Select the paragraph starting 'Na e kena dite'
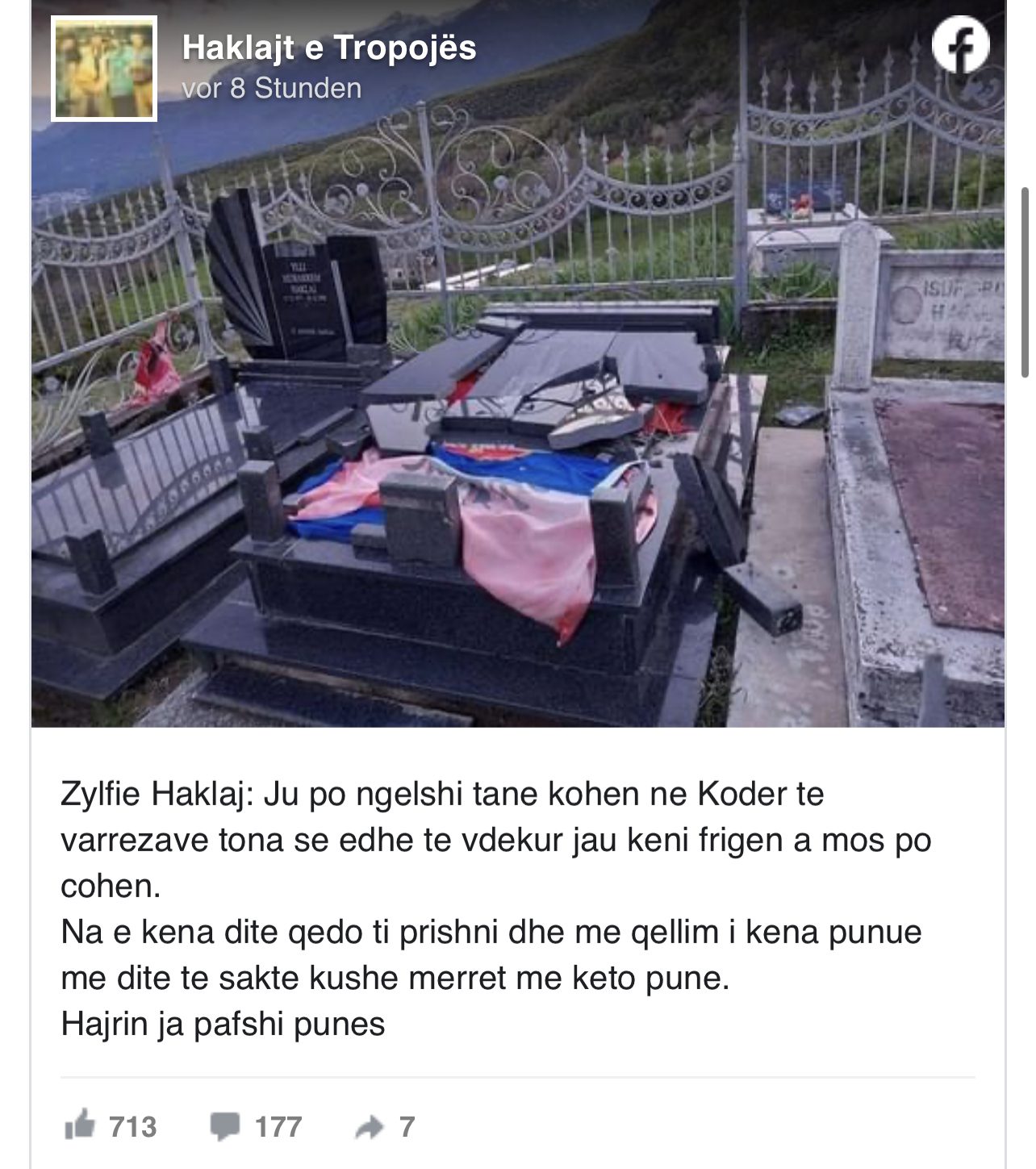Viewport: 1036px width, 1169px height. tap(491, 955)
